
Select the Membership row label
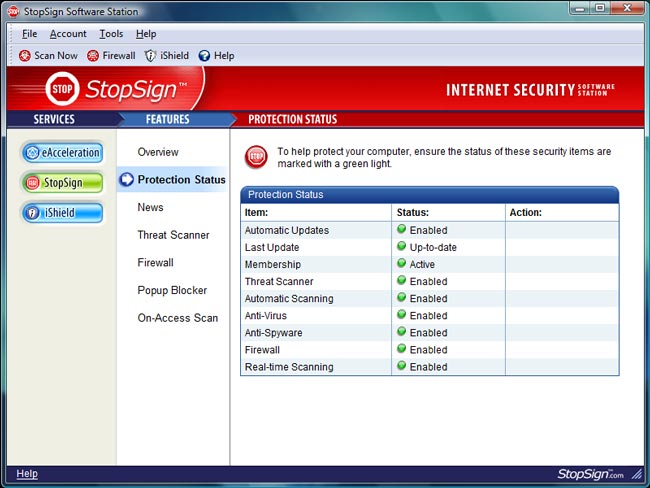[x=273, y=265]
